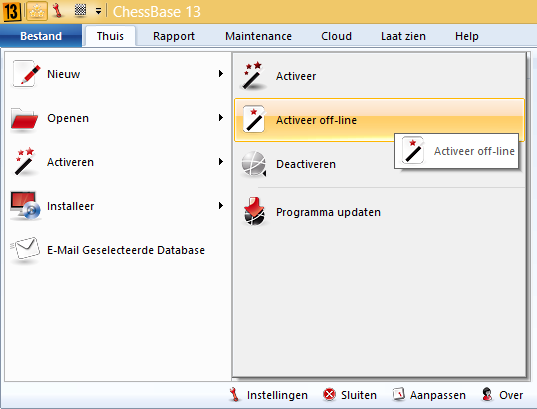Expand the Activeren submenu arrow
537x409 pixels.
(221, 161)
